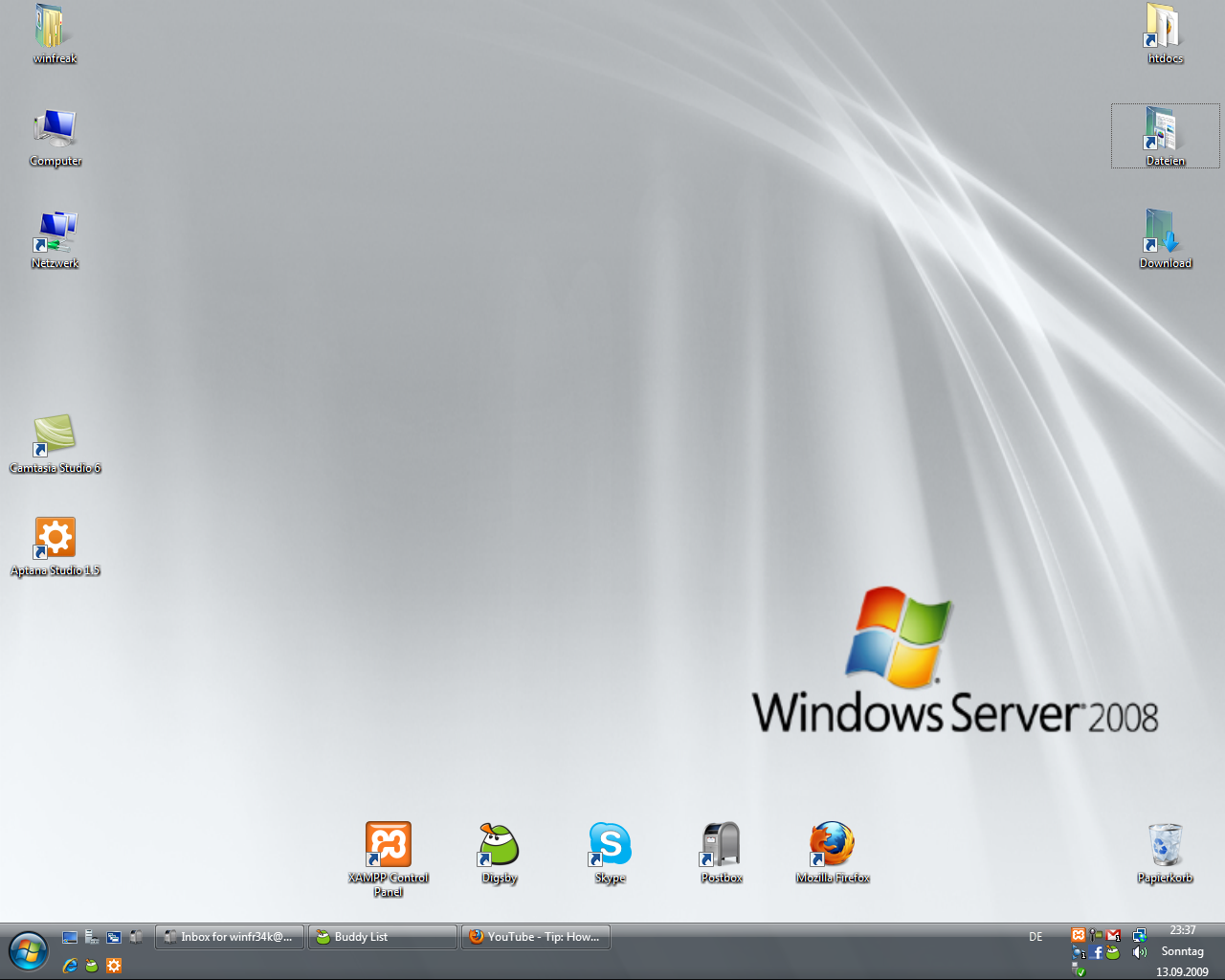Switch to the Buddy List taskbar button

pyautogui.click(x=383, y=937)
